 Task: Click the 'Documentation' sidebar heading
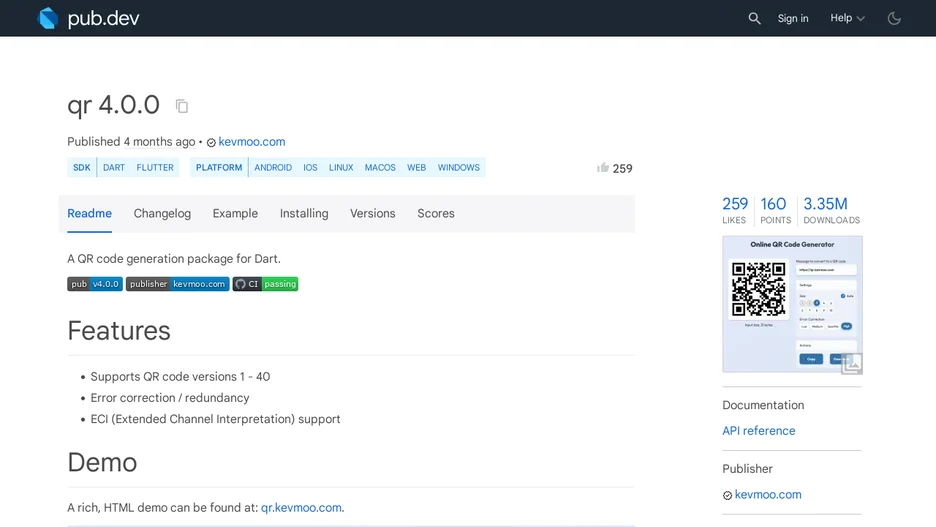point(763,405)
